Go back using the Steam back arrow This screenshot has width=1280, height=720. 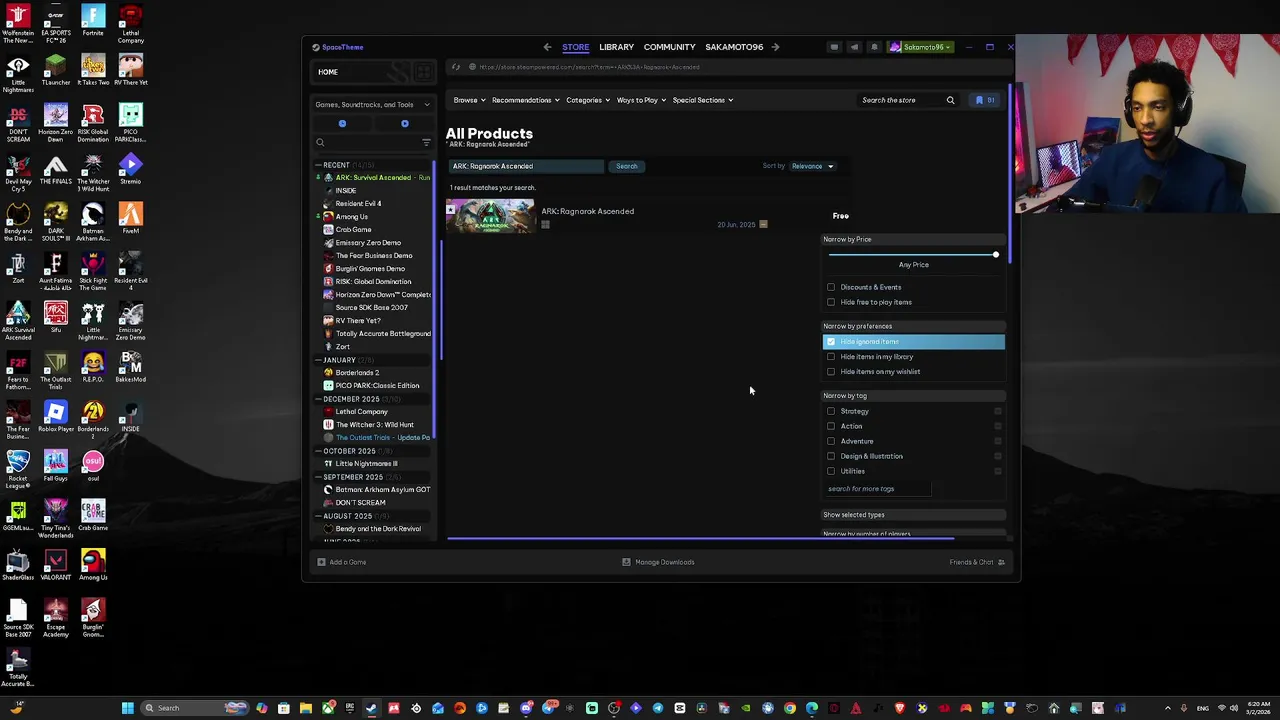547,47
